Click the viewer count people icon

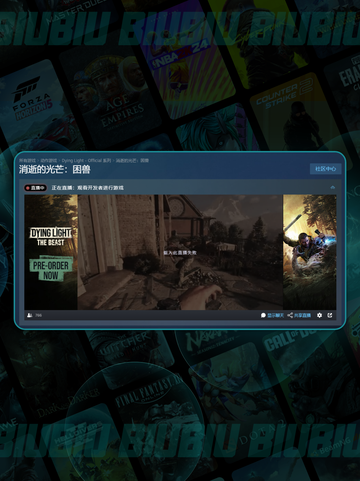click(x=30, y=315)
